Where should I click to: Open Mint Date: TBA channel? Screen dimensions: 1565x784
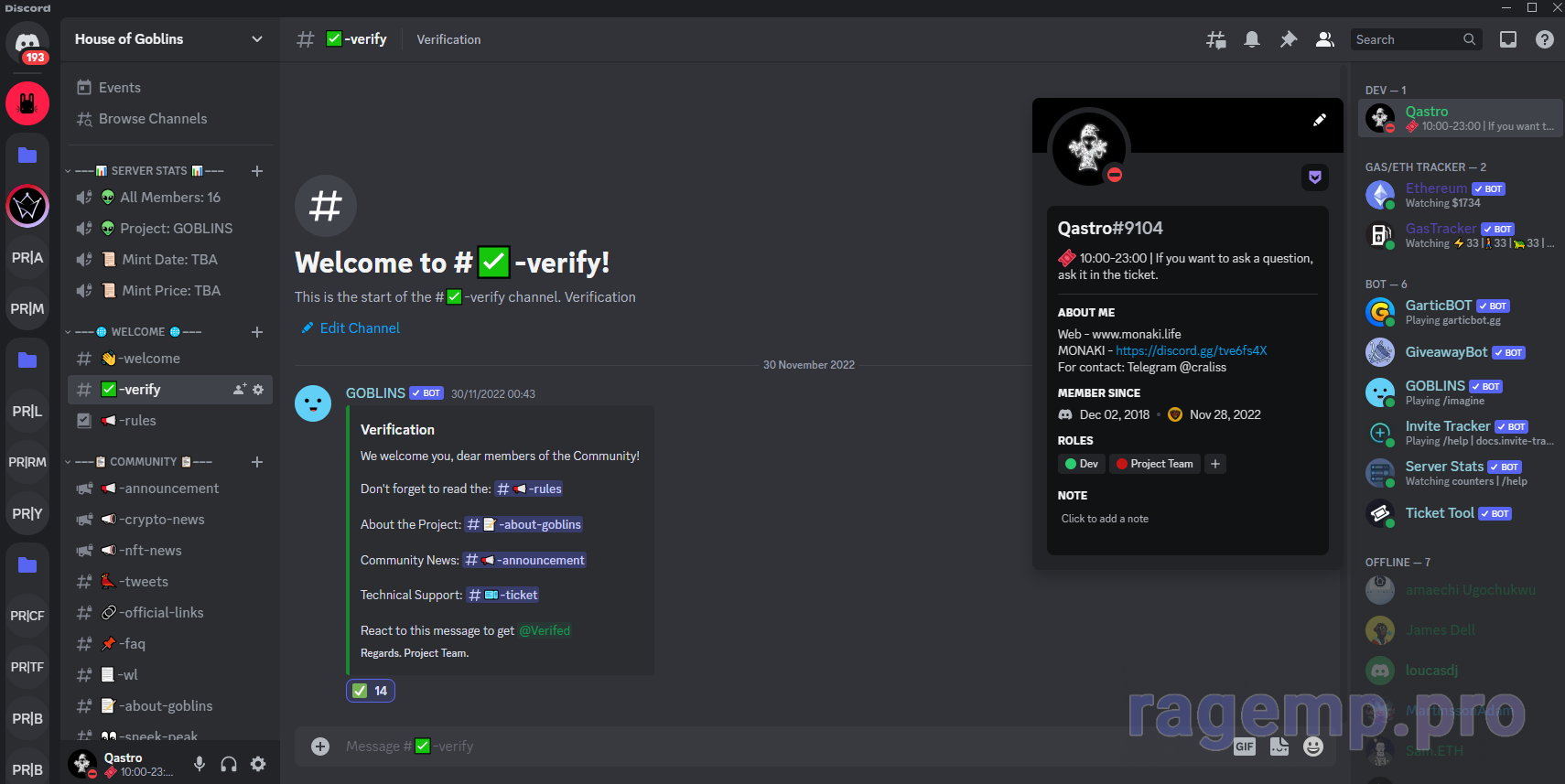coord(170,260)
